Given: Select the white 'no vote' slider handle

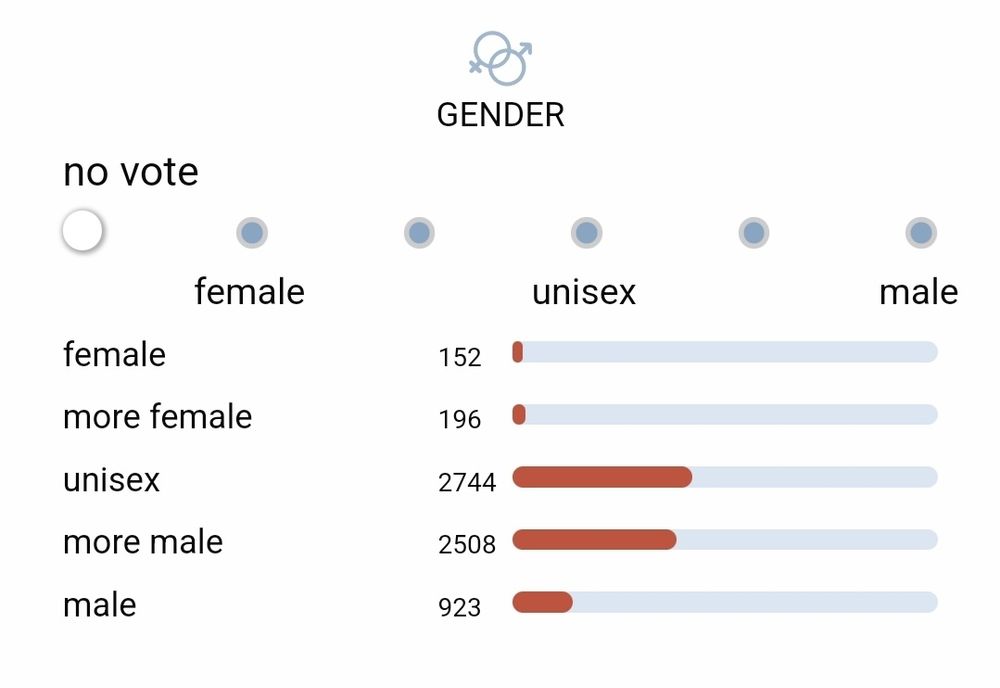Looking at the screenshot, I should (82, 231).
